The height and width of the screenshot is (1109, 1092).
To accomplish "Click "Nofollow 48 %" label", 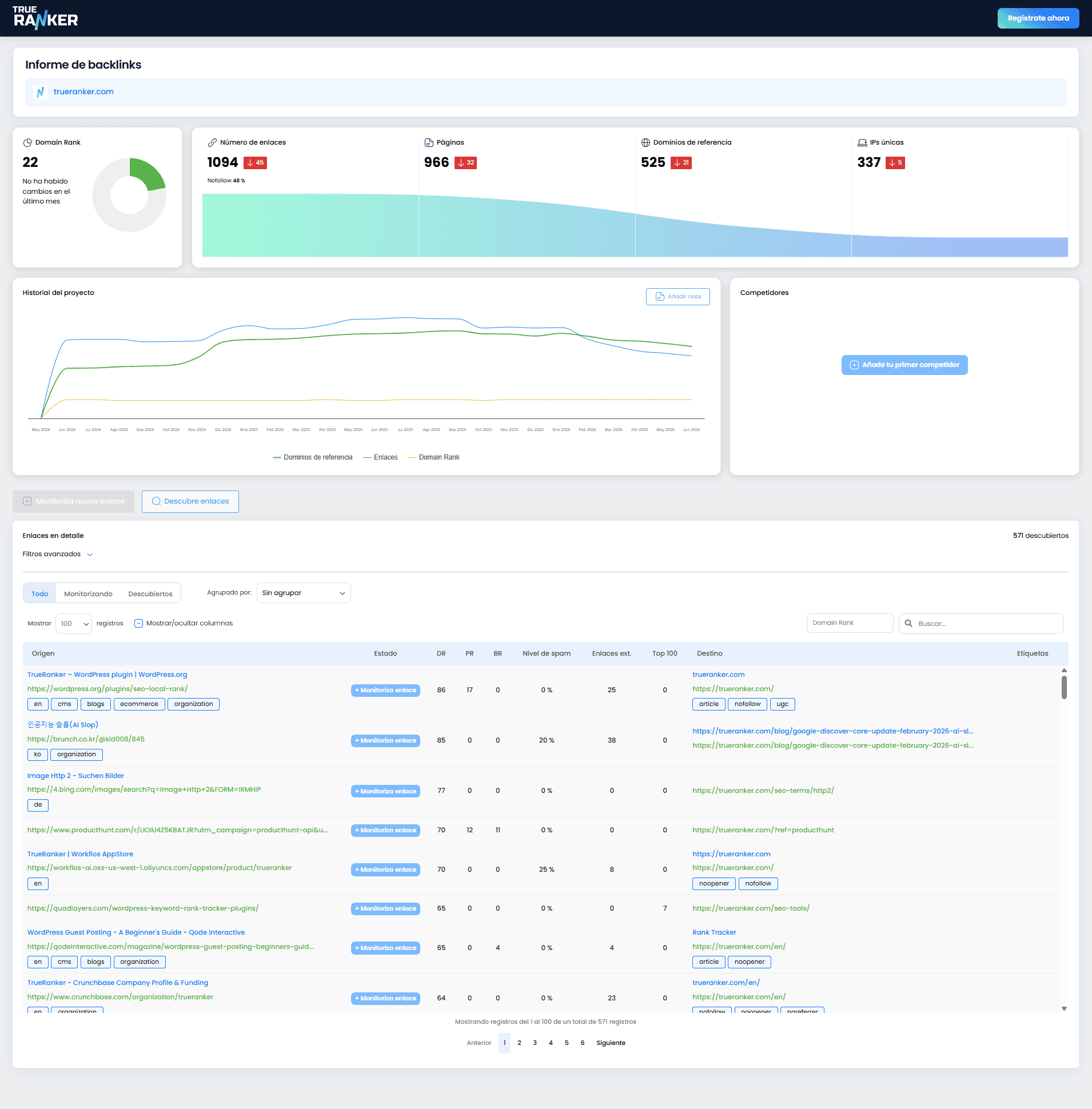I will coord(226,181).
